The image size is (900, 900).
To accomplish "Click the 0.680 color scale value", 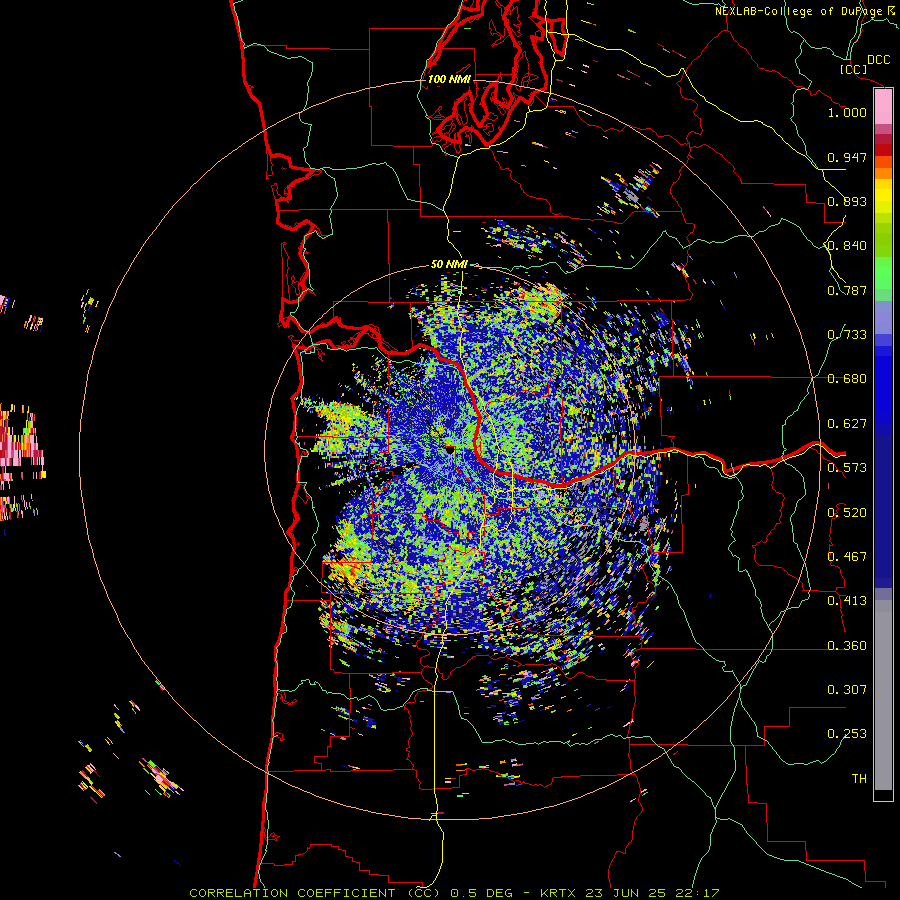I will (x=847, y=379).
